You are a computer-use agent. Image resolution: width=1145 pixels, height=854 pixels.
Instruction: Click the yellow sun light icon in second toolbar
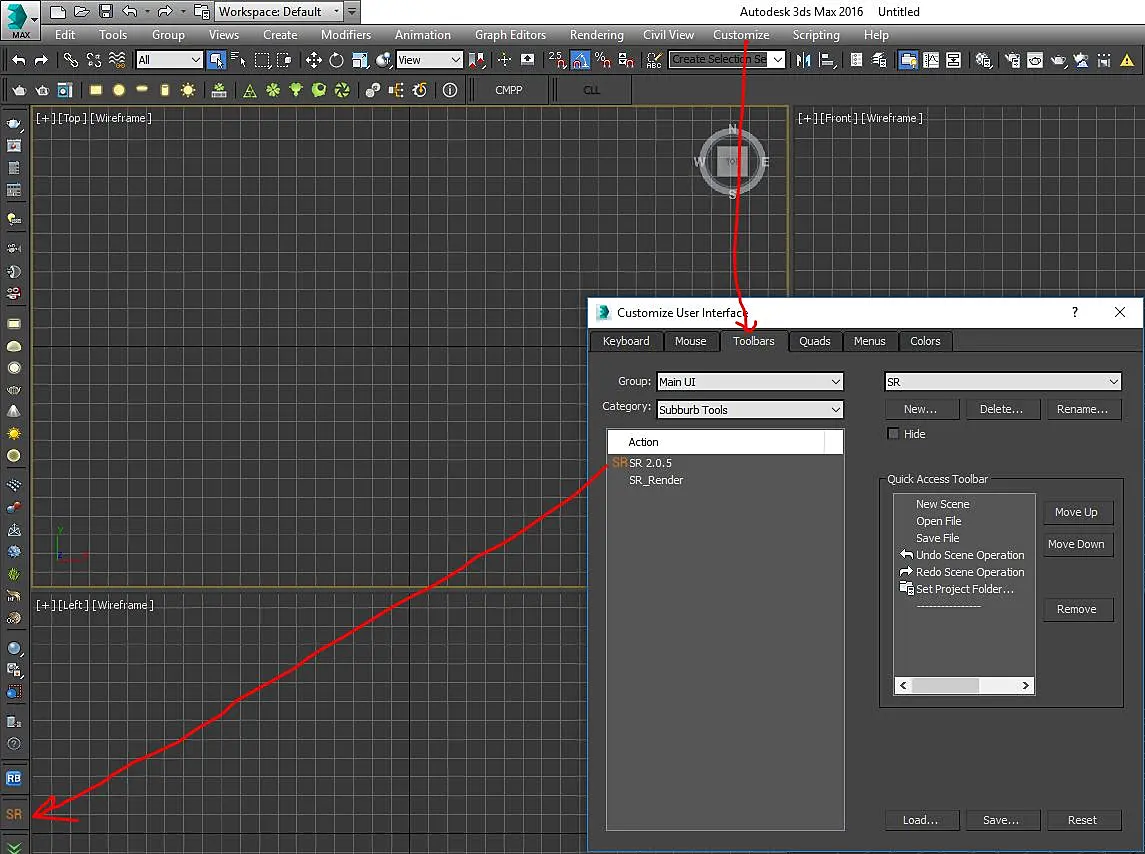[x=188, y=90]
